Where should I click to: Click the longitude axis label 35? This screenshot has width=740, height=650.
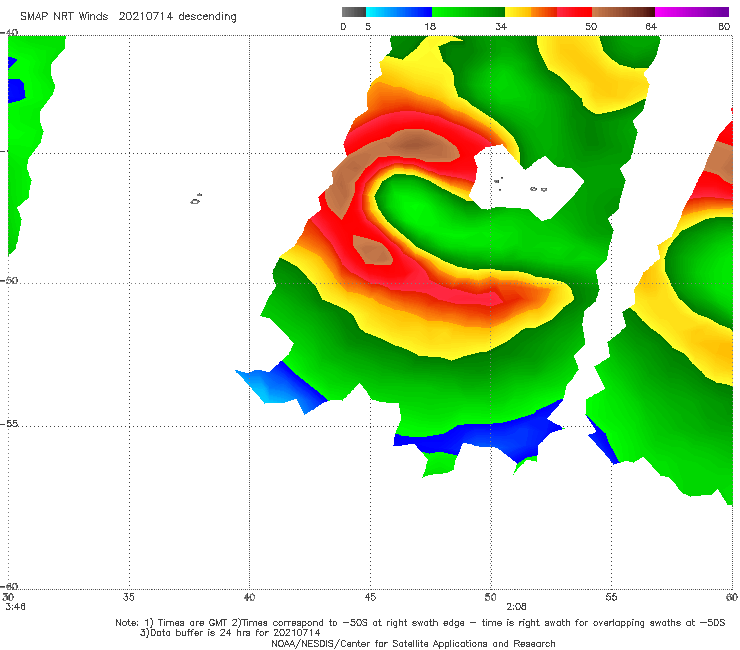click(x=128, y=597)
